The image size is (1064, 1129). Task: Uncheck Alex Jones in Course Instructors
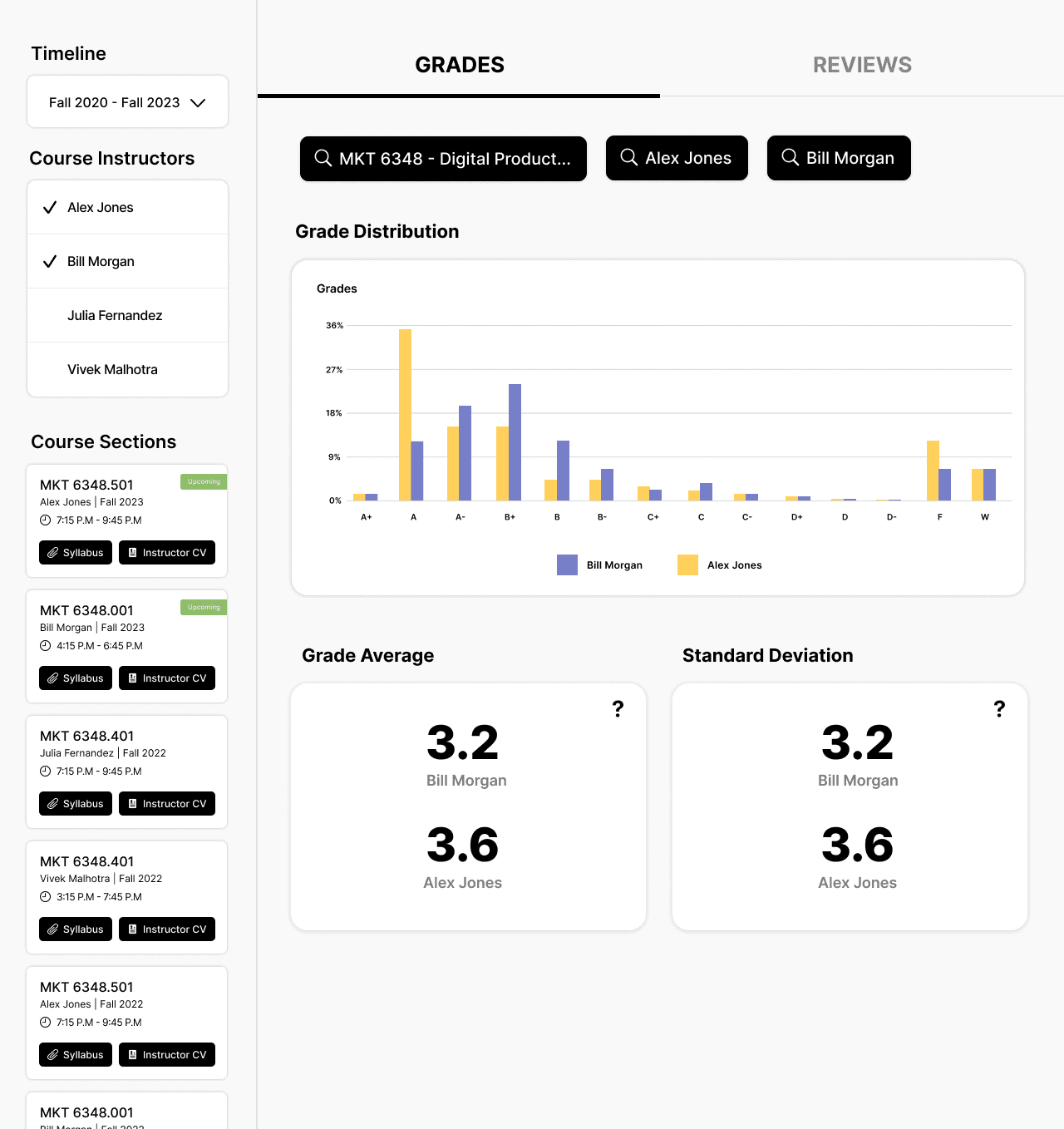tap(127, 207)
